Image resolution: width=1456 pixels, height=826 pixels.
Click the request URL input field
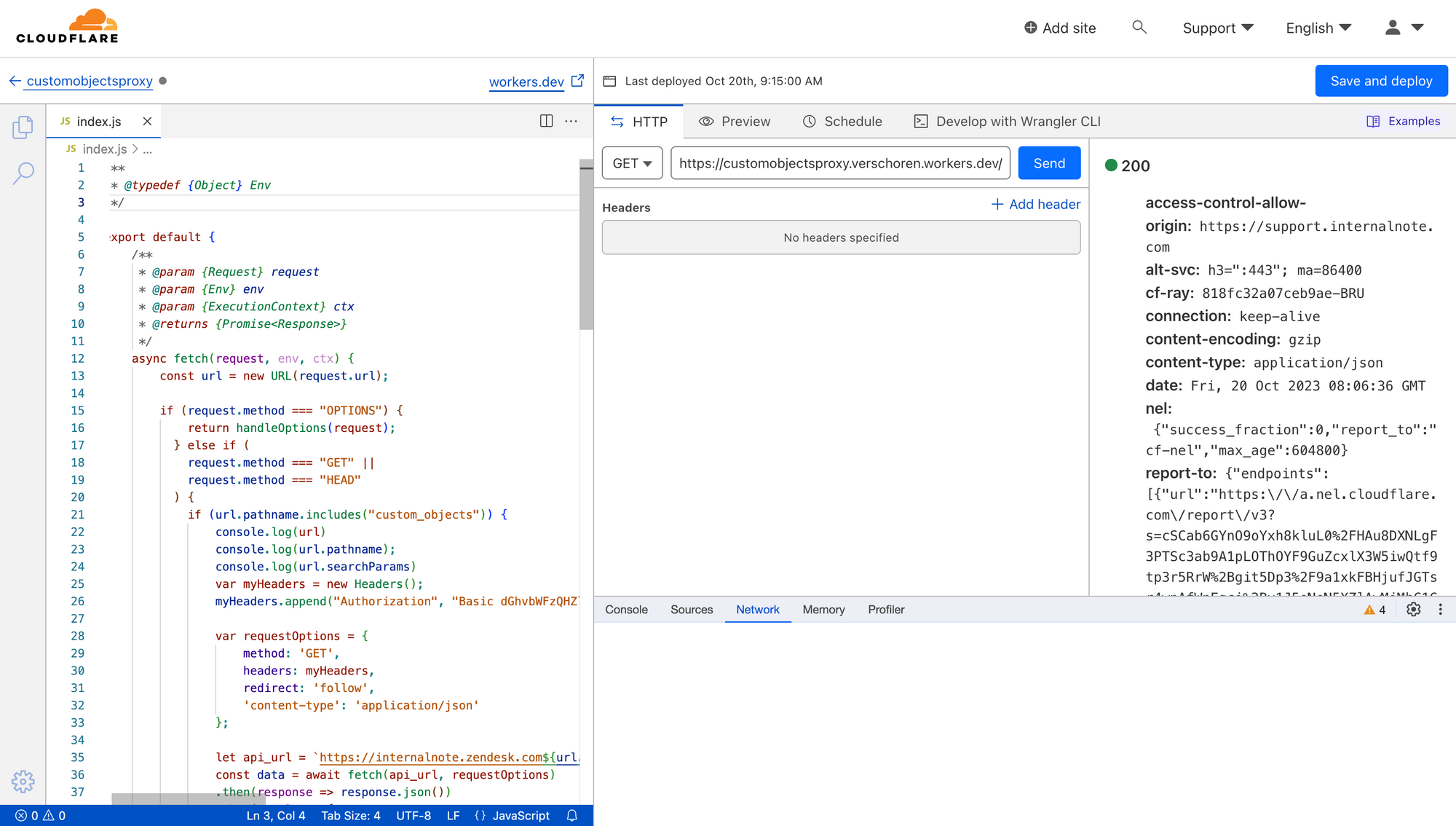(840, 163)
